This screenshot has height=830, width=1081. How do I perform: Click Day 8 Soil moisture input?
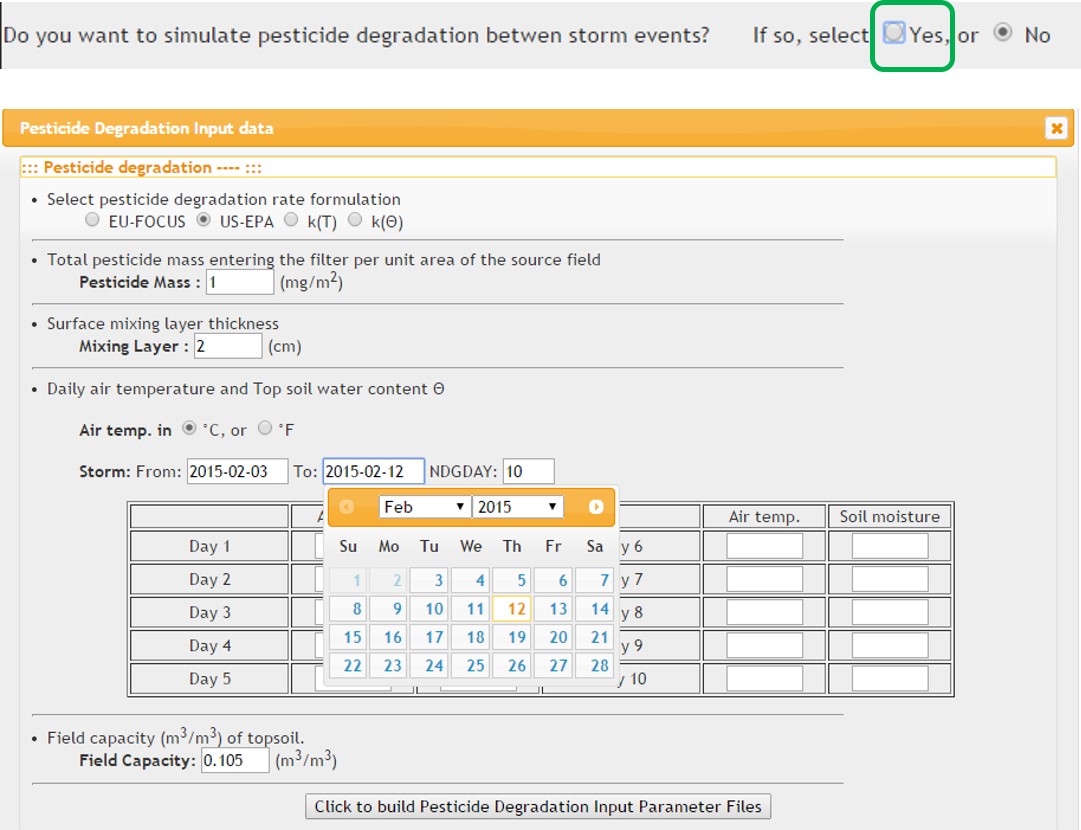coord(890,612)
